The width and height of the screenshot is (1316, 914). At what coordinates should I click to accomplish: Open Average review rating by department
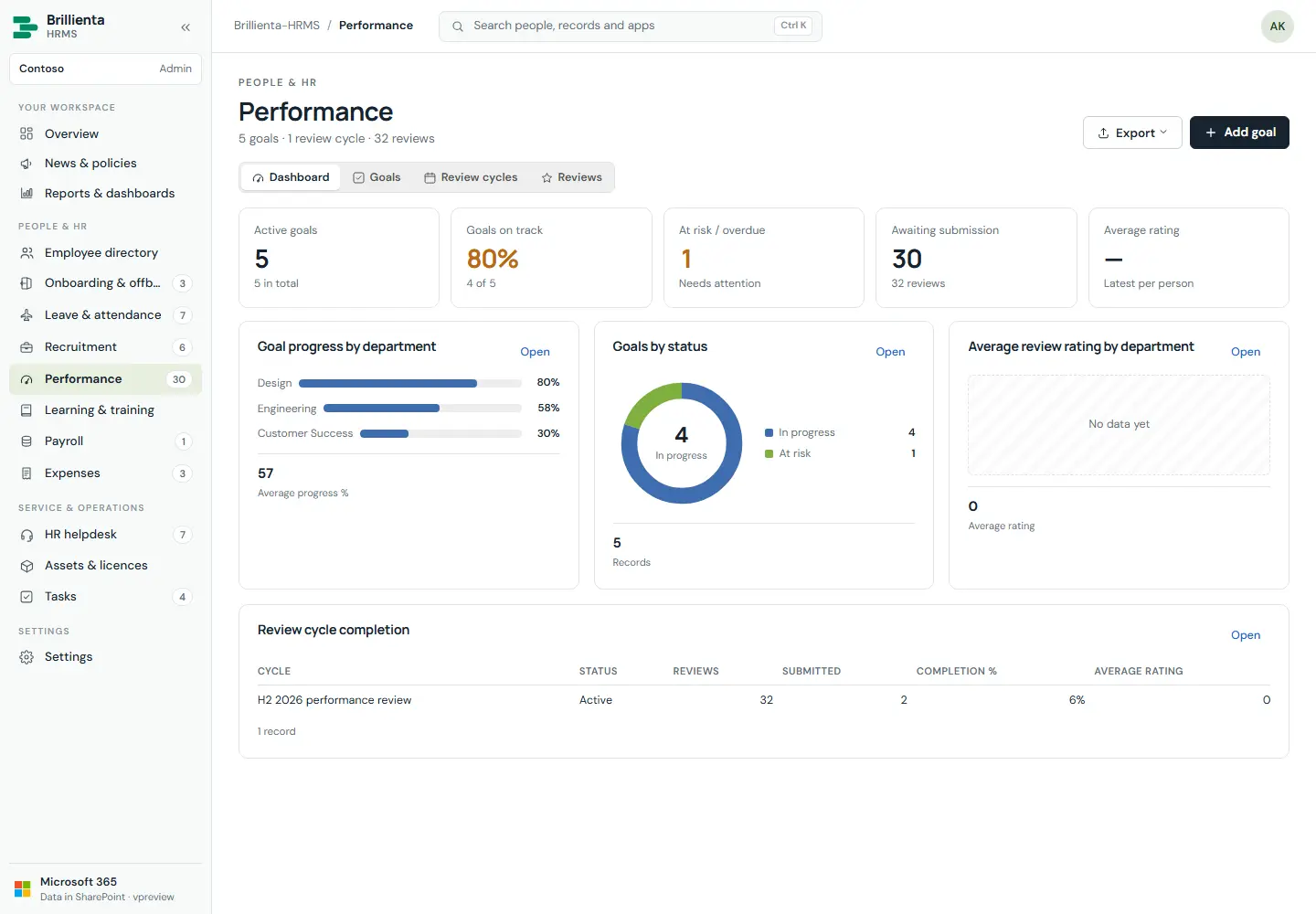coord(1246,352)
